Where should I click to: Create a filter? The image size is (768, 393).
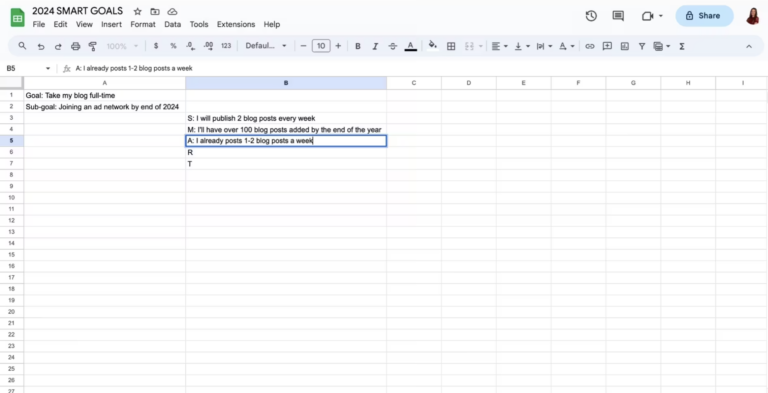click(x=642, y=46)
